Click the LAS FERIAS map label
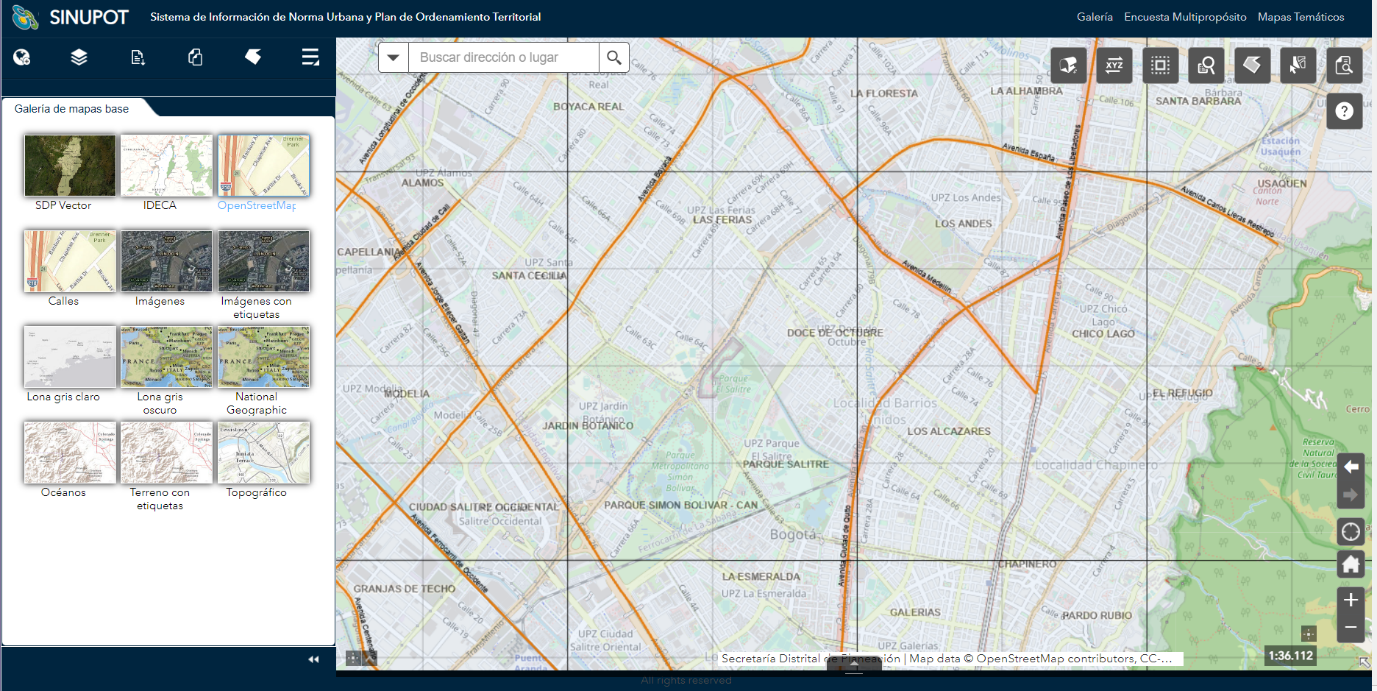1377x691 pixels. point(722,219)
